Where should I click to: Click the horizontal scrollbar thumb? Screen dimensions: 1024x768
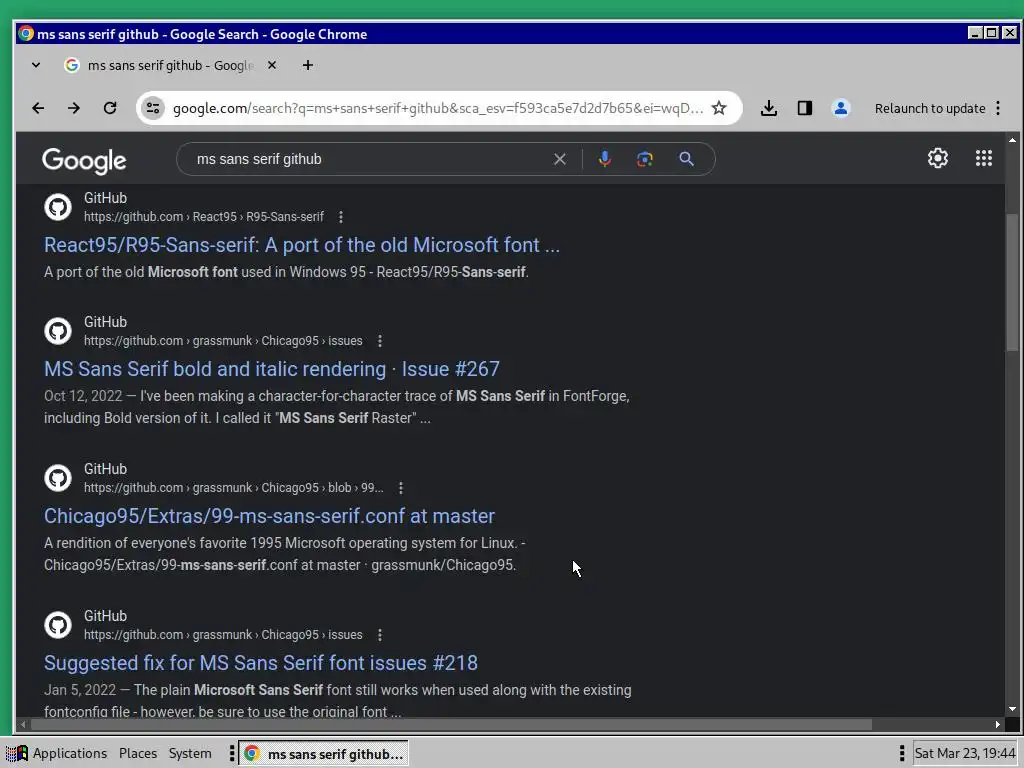(451, 724)
